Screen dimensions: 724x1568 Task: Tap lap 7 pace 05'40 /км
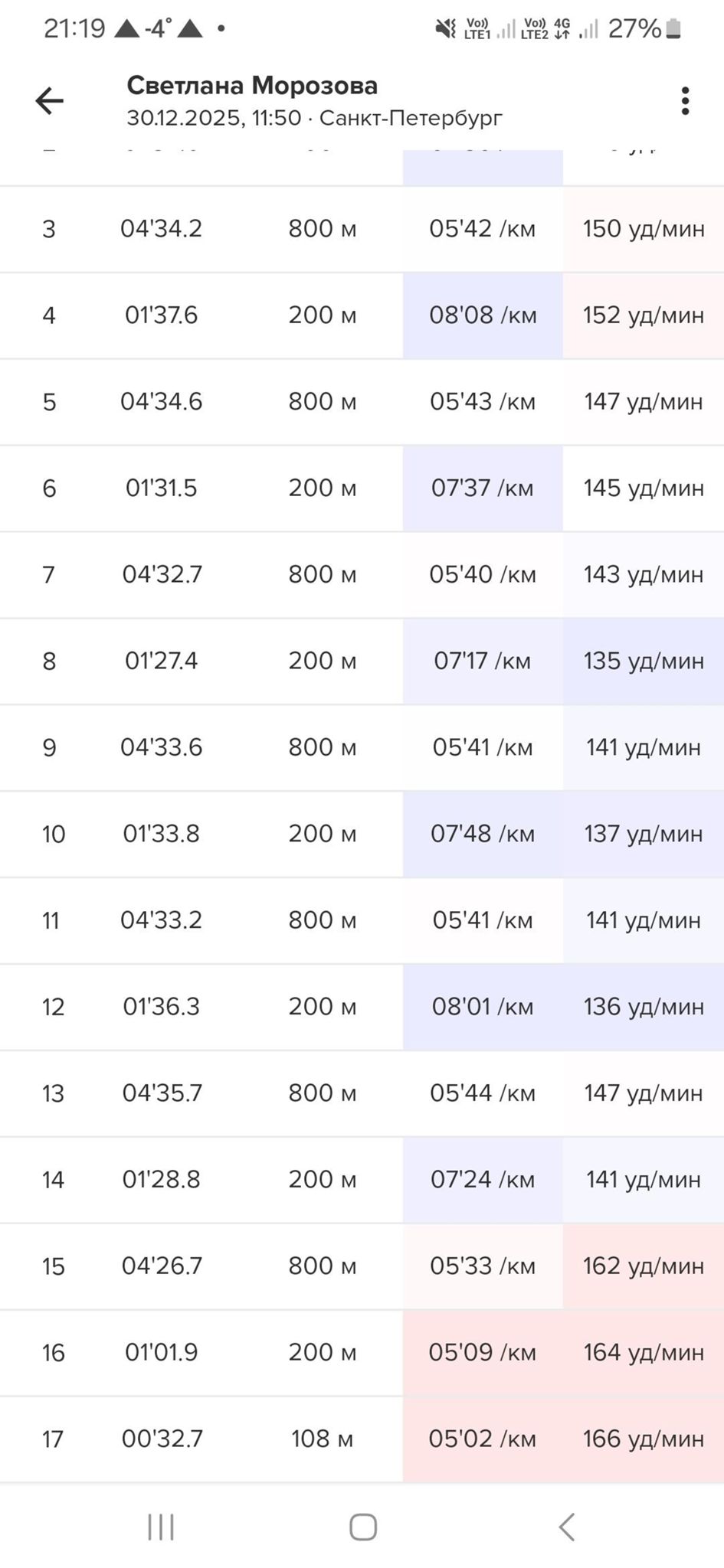[483, 574]
